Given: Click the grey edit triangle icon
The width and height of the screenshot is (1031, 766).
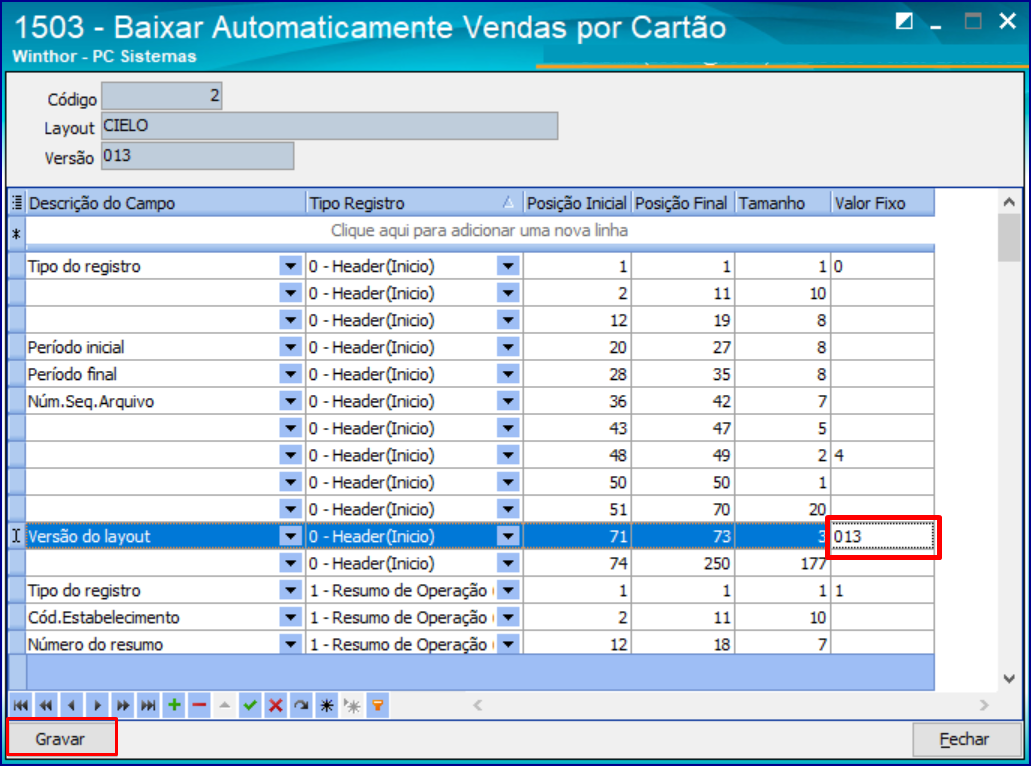Looking at the screenshot, I should coord(225,706).
